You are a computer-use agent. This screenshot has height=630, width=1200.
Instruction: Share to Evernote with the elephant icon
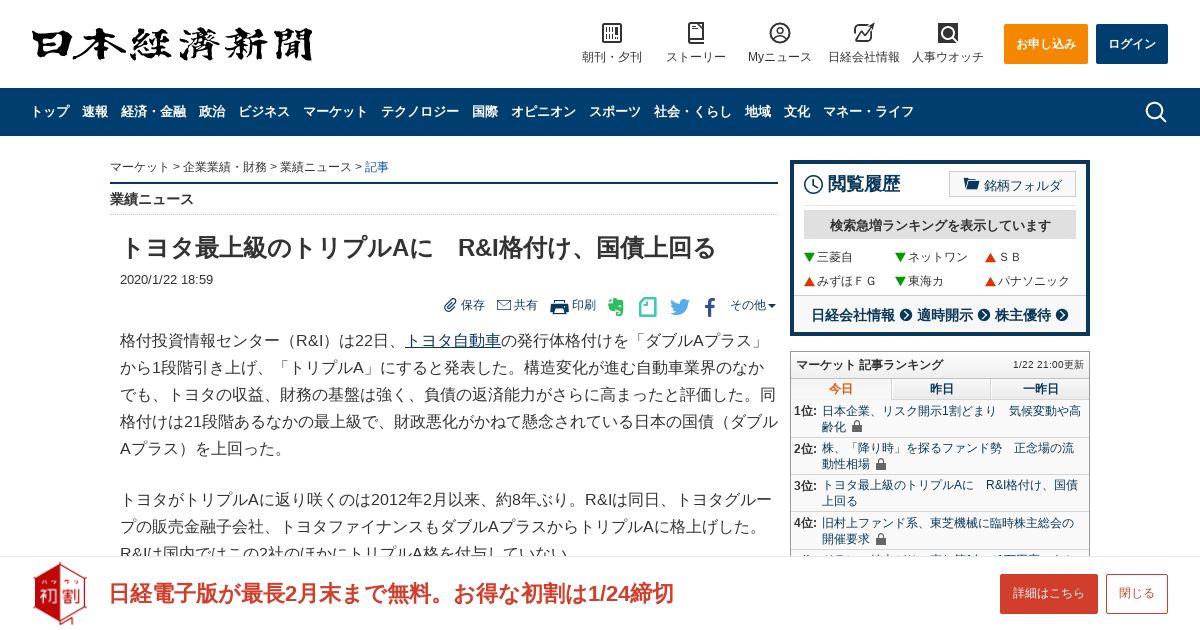[616, 307]
